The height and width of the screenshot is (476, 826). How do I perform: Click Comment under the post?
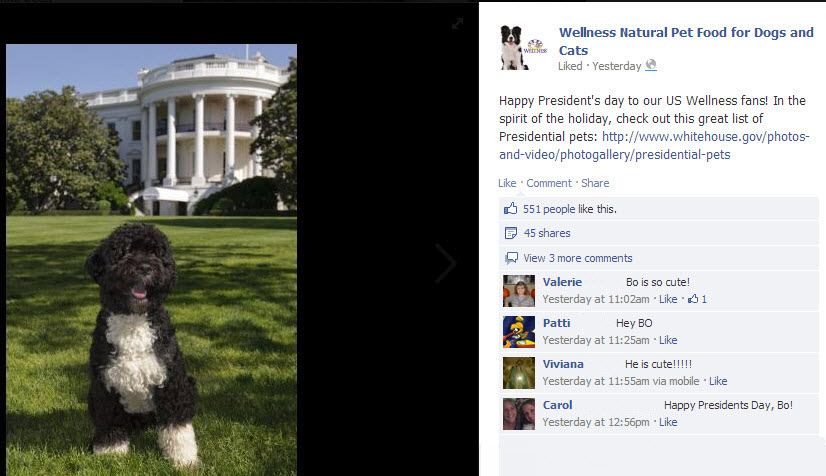549,183
